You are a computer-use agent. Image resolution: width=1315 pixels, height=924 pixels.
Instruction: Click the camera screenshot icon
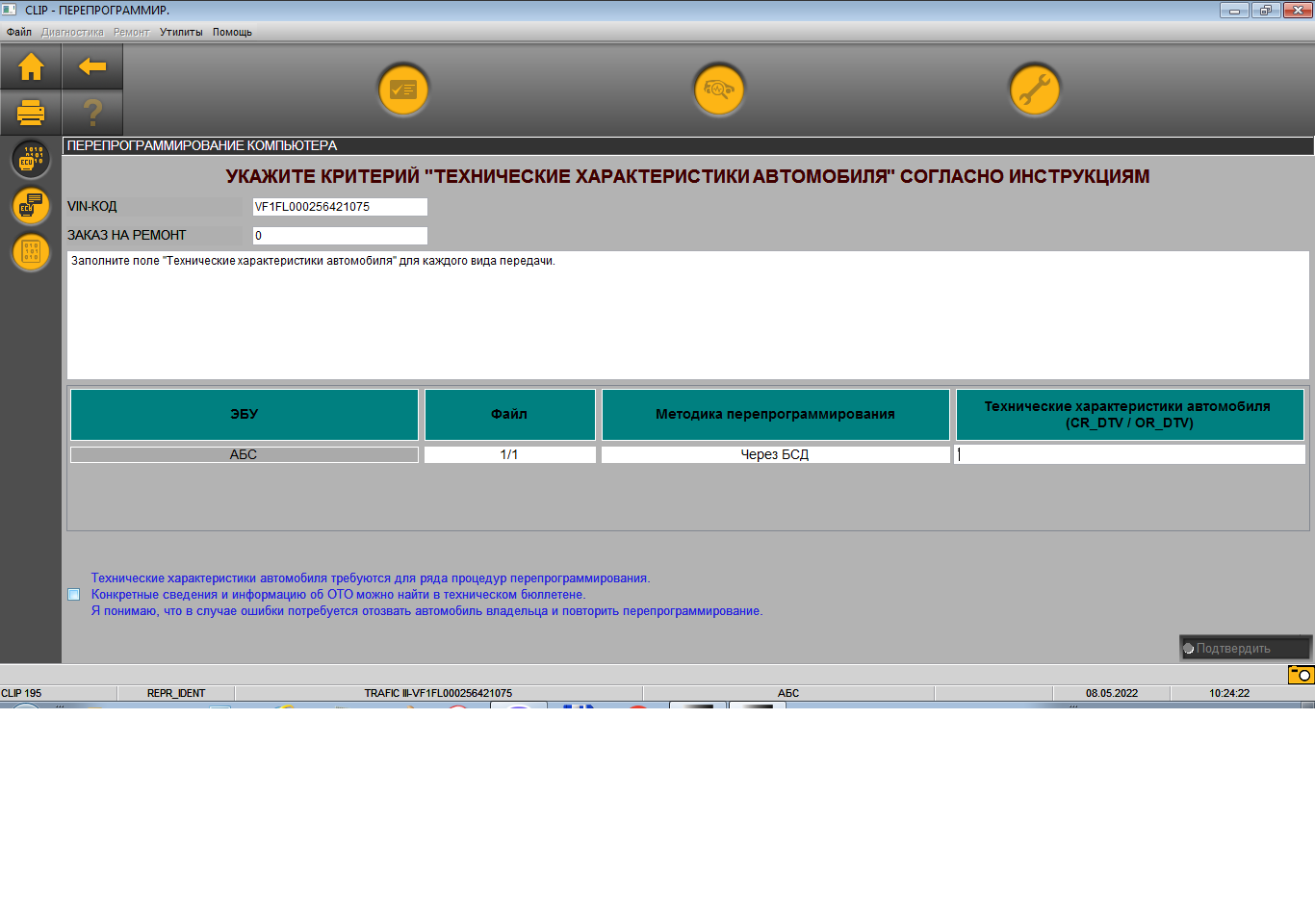(1301, 675)
